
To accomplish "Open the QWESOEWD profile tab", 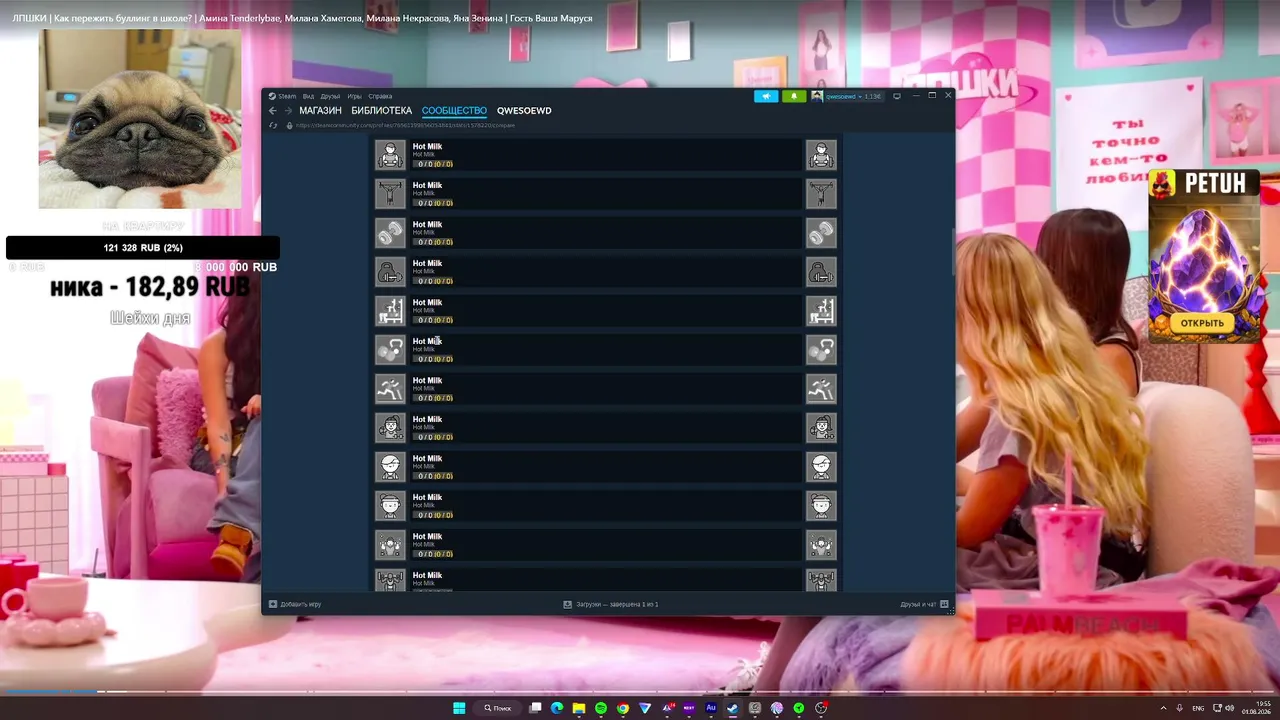I will pyautogui.click(x=524, y=110).
